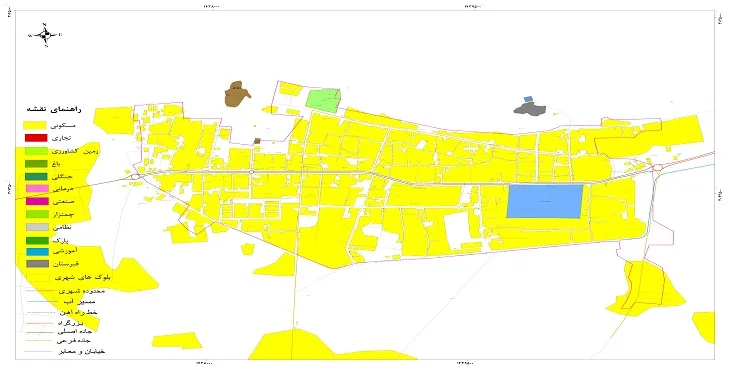Click the lime meadow (چمنزار) legend swatch
730x370 pixels.
click(x=37, y=215)
